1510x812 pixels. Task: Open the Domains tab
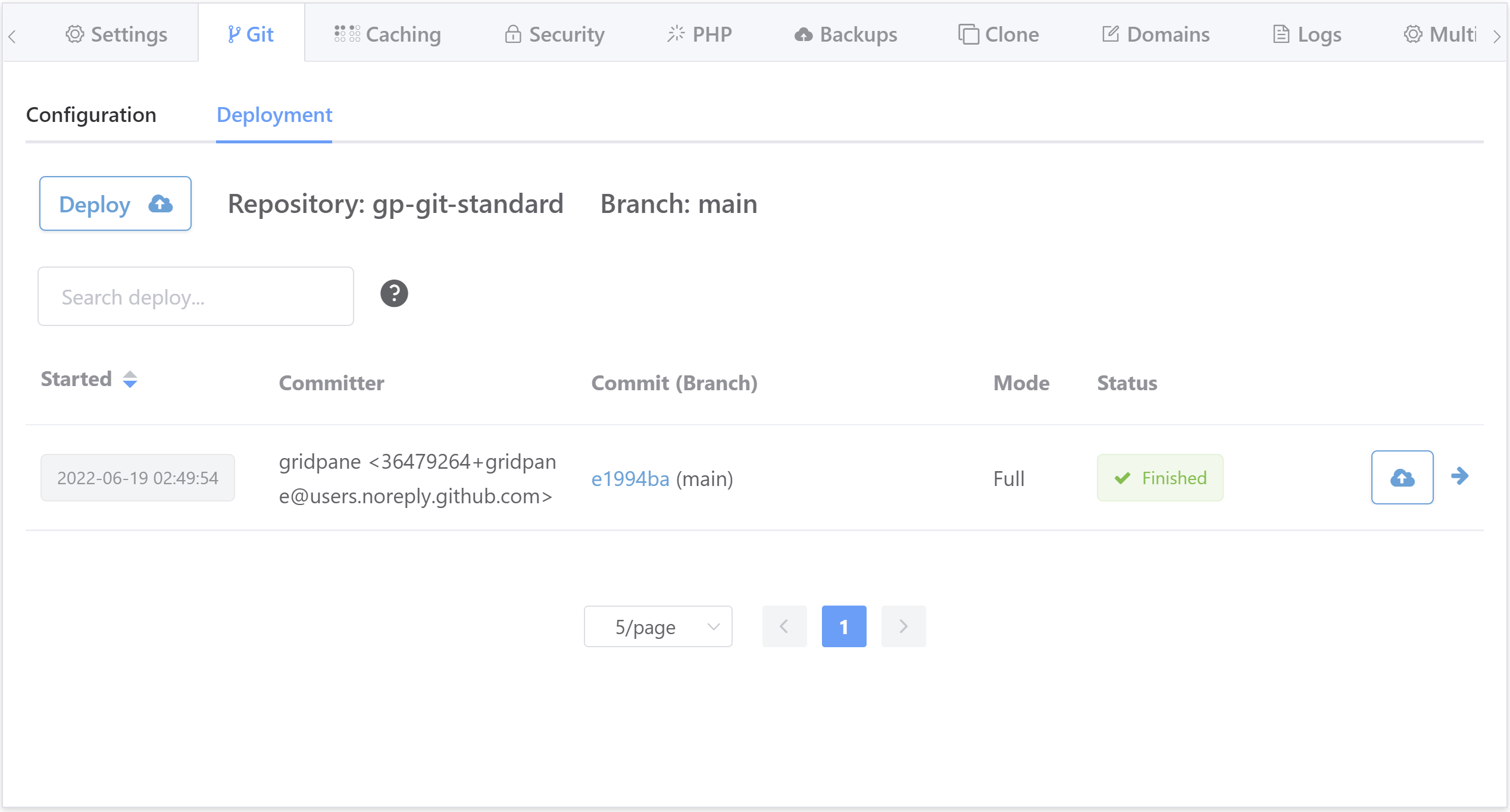coord(1155,35)
